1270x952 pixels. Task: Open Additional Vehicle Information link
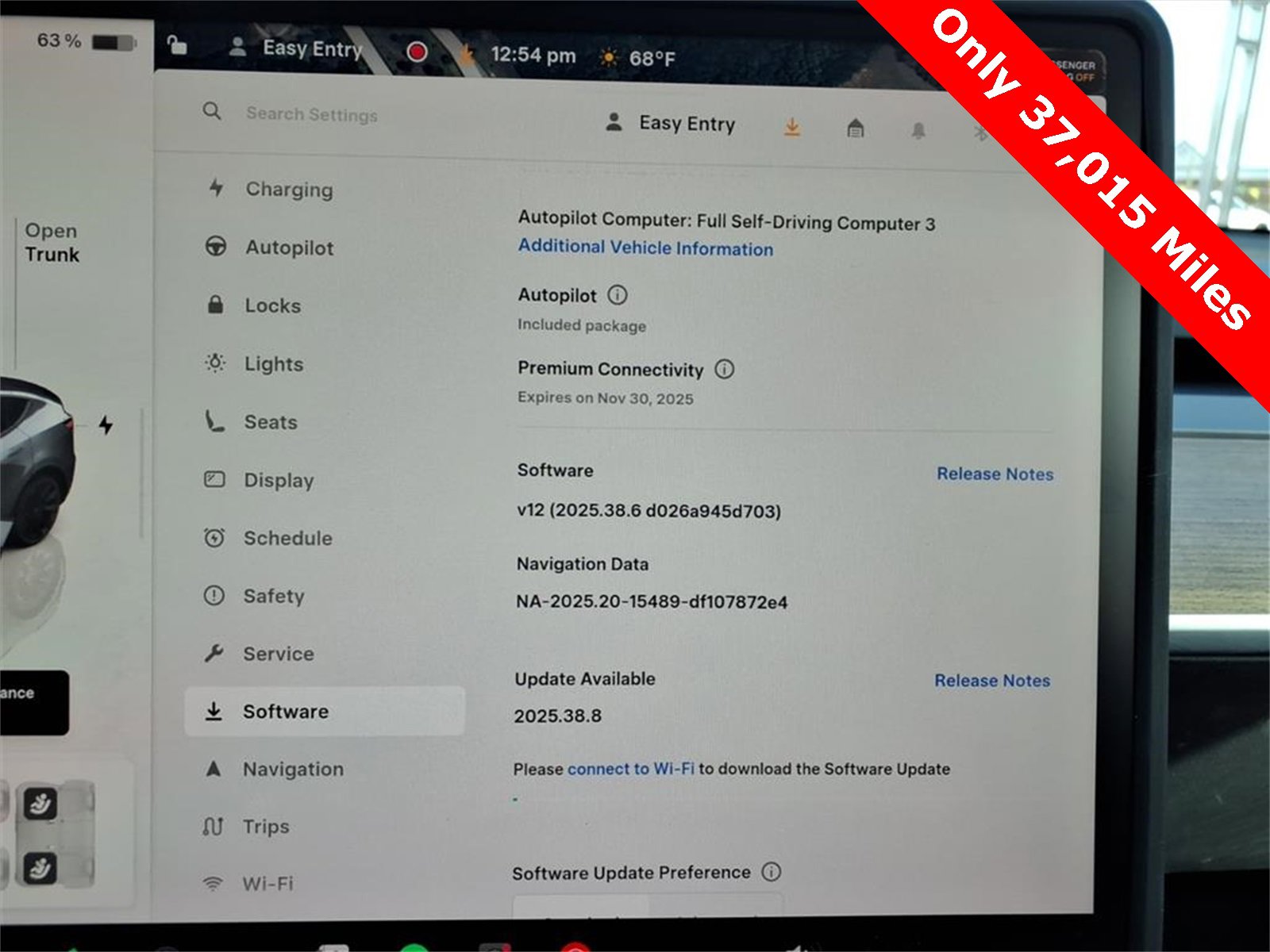tap(645, 248)
